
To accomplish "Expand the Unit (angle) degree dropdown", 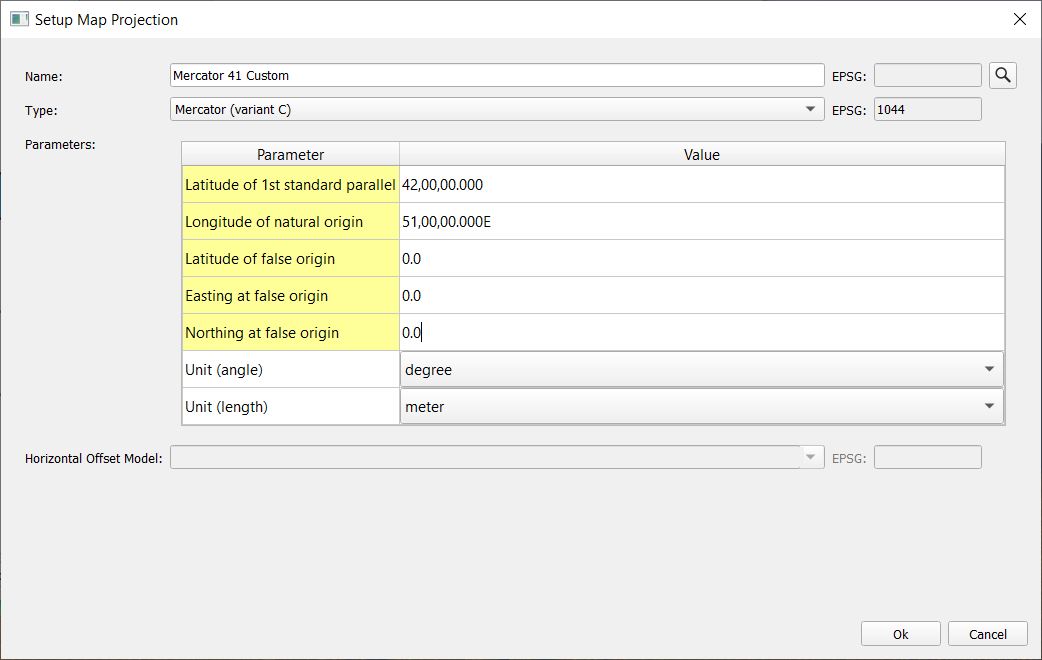I will coord(701,369).
